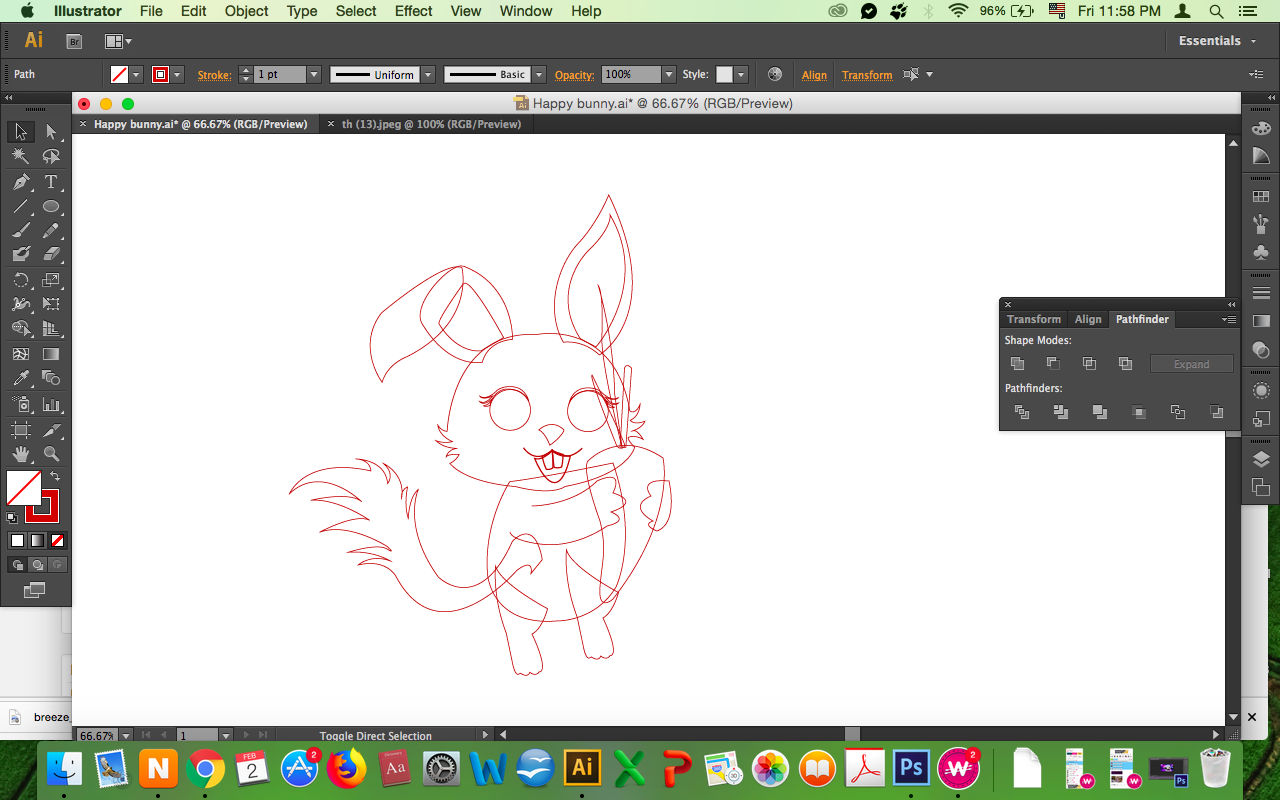The height and width of the screenshot is (800, 1280).
Task: Select the Type tool
Action: click(51, 182)
